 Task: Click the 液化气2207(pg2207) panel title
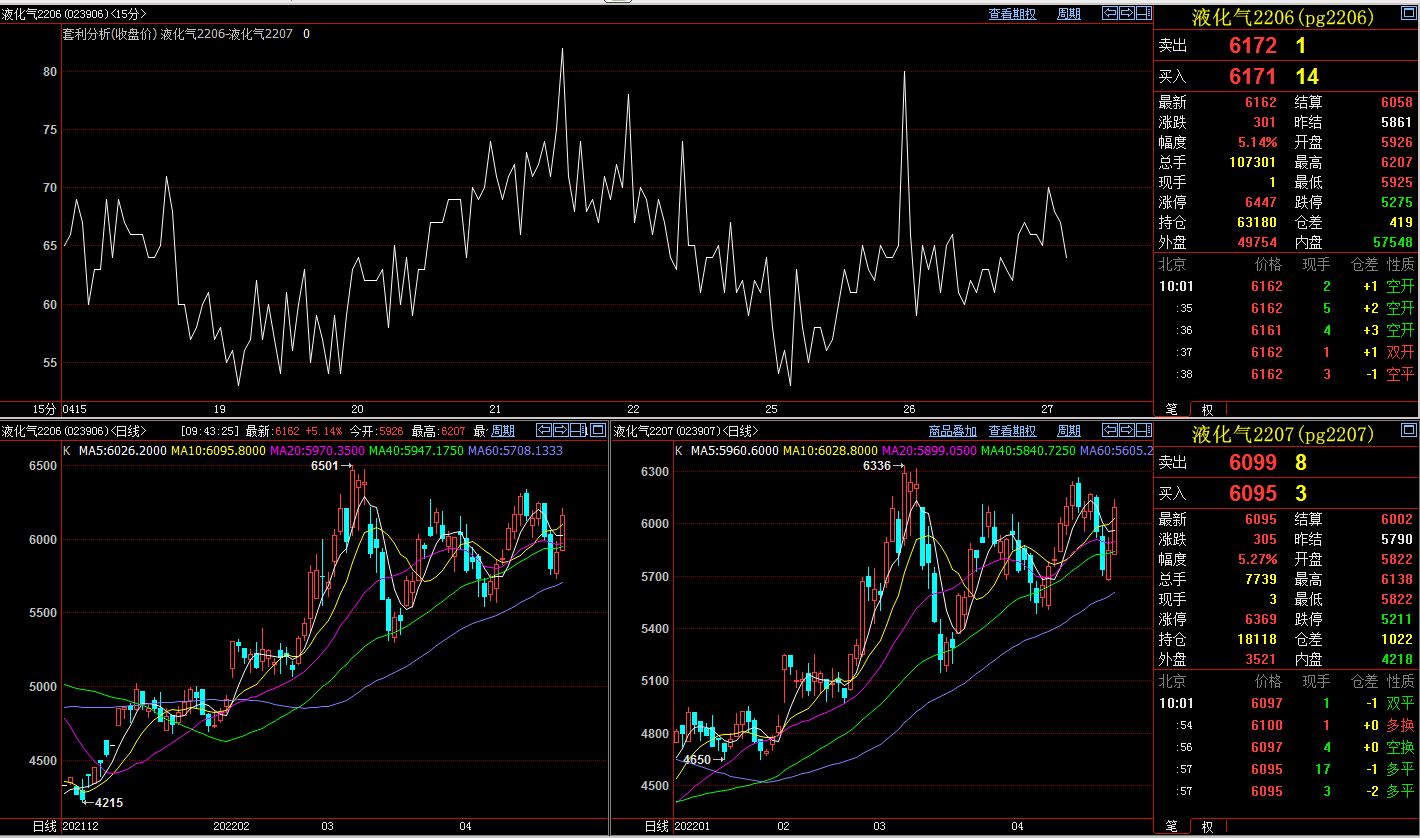[1283, 434]
